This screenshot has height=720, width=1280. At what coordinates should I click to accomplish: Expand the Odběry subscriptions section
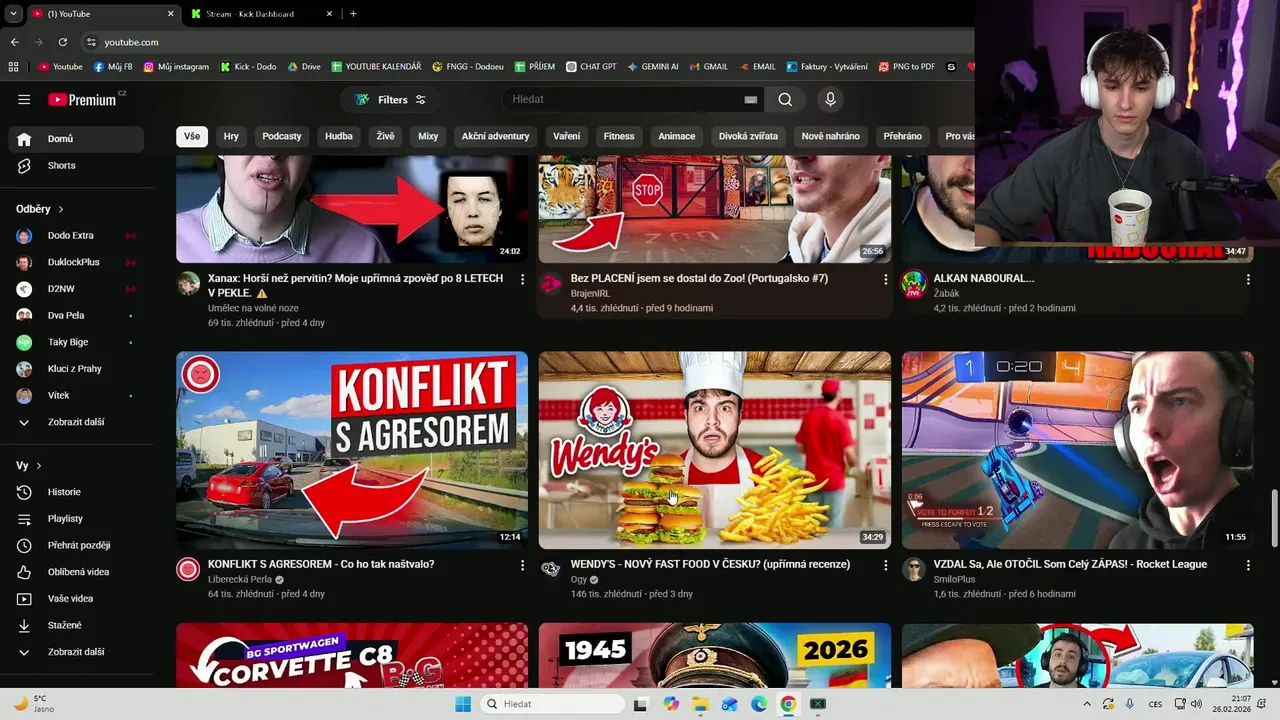coord(40,209)
